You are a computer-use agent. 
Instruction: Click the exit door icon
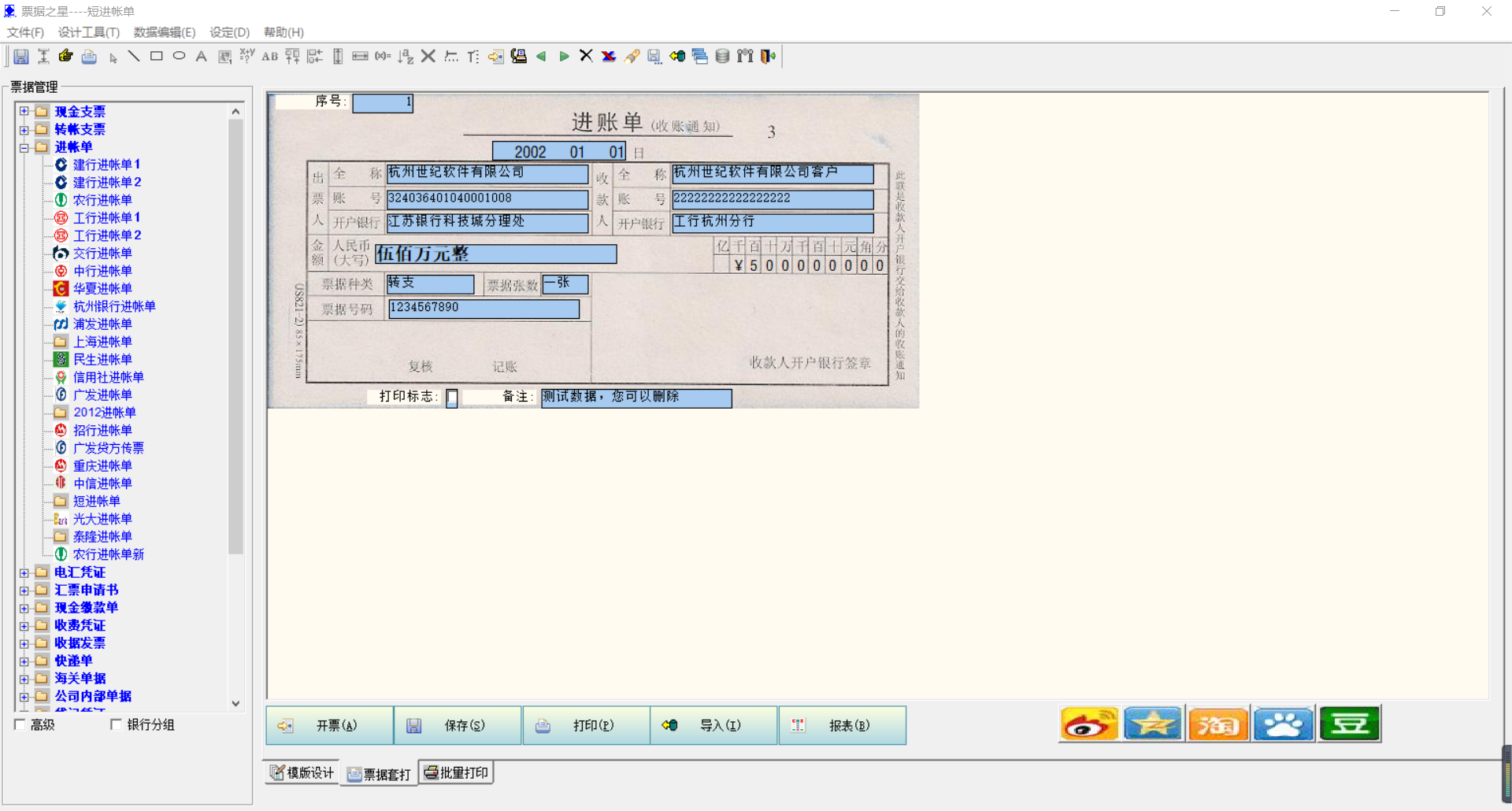[768, 56]
